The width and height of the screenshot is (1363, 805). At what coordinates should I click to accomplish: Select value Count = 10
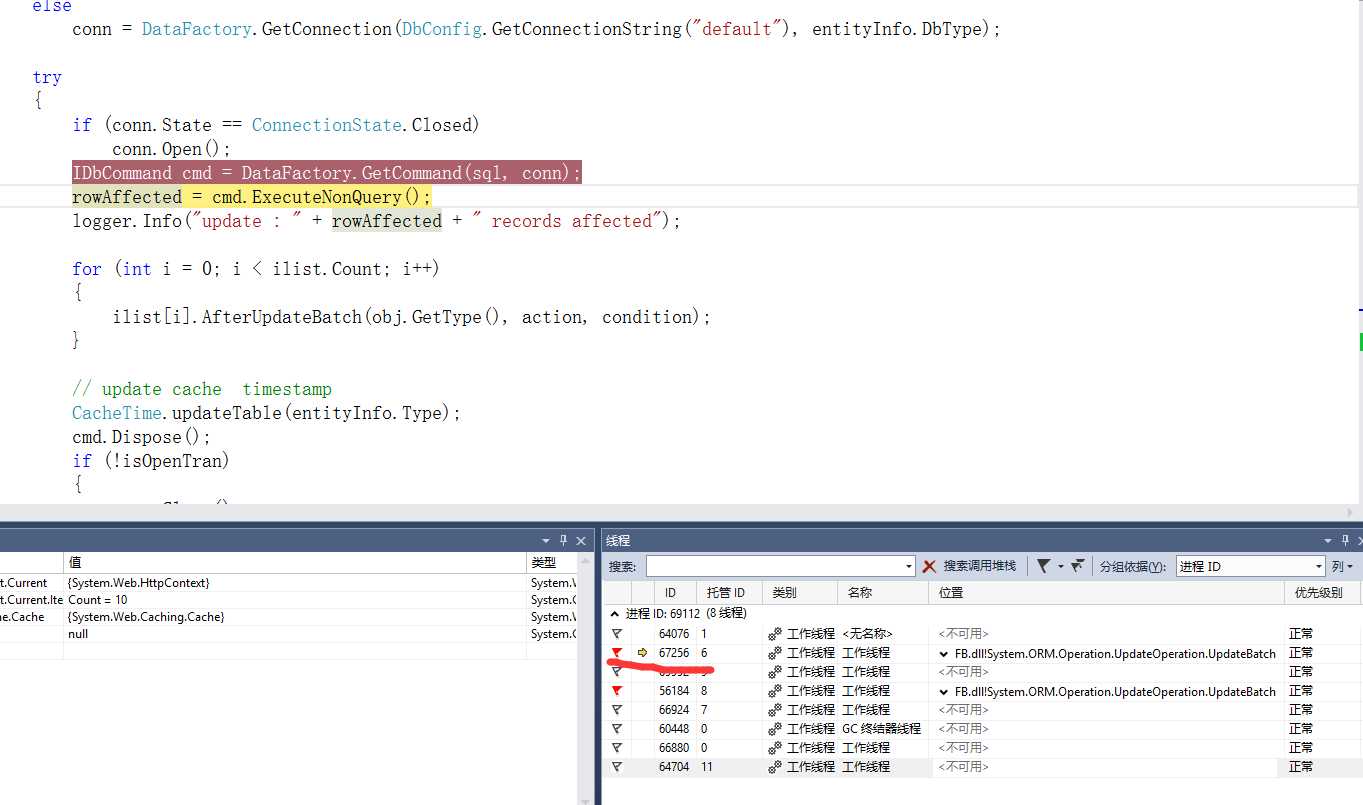pyautogui.click(x=98, y=600)
